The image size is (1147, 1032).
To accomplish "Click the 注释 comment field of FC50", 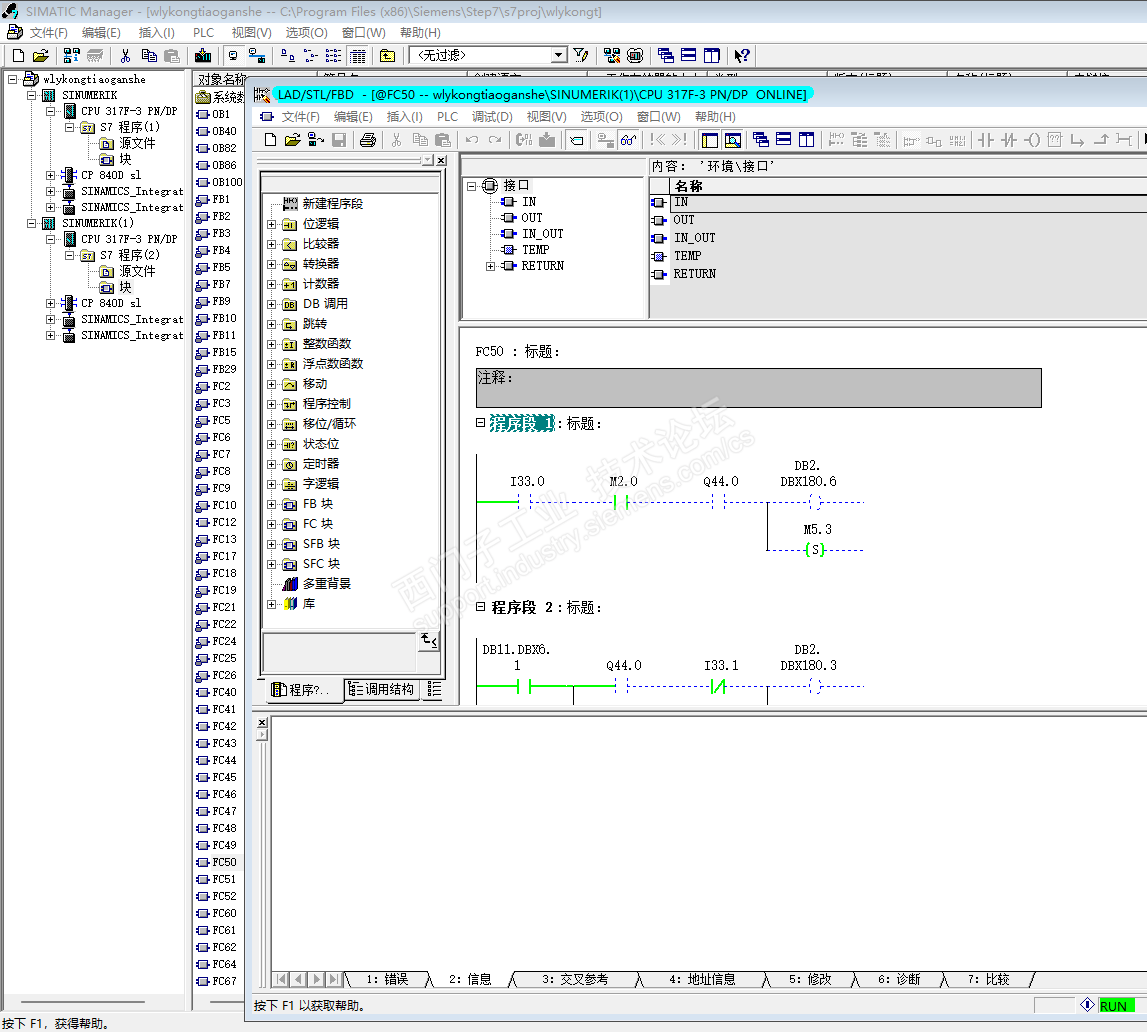I will [758, 387].
